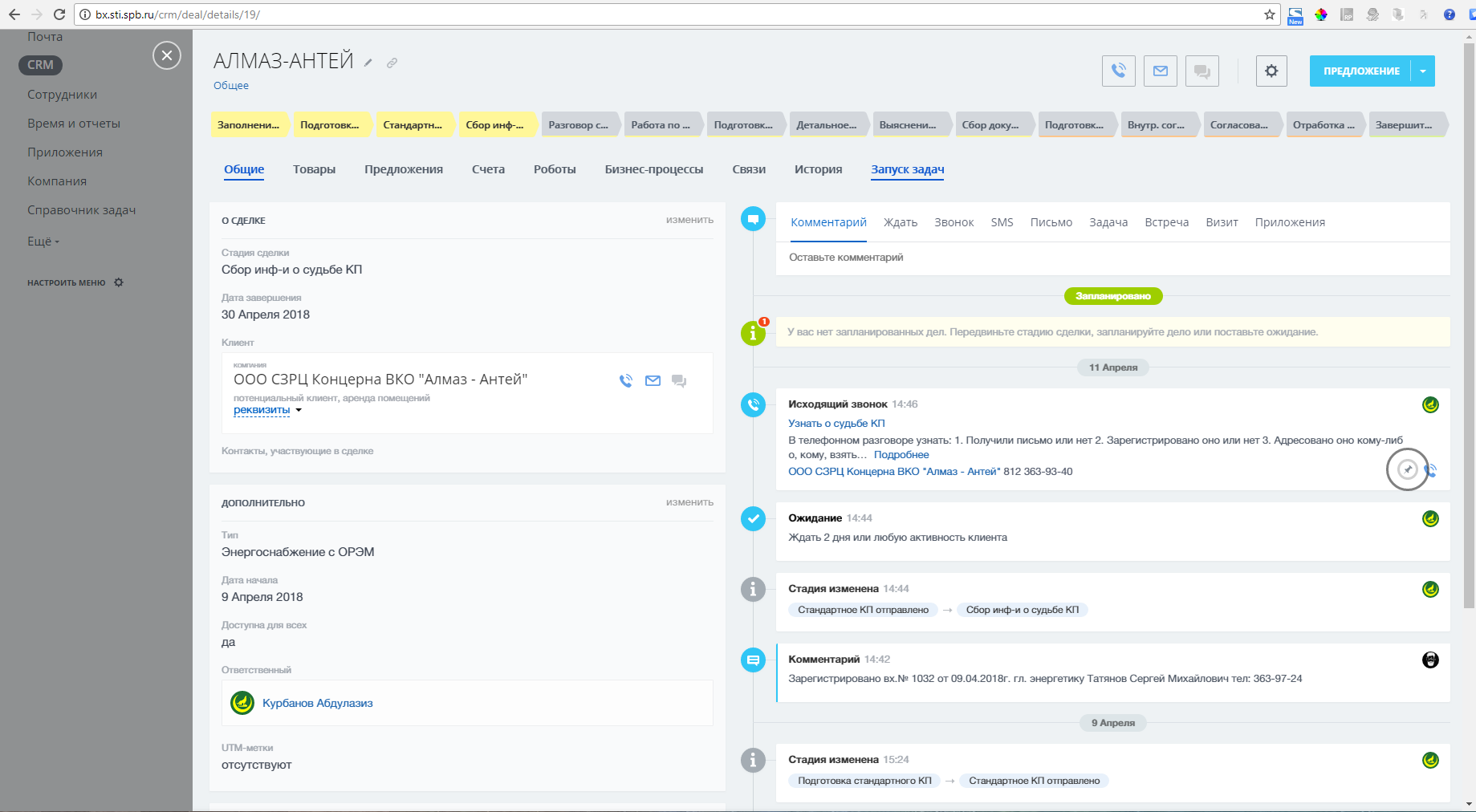Go back in the browser
Screen dimensions: 1476x812
(x=14, y=14)
